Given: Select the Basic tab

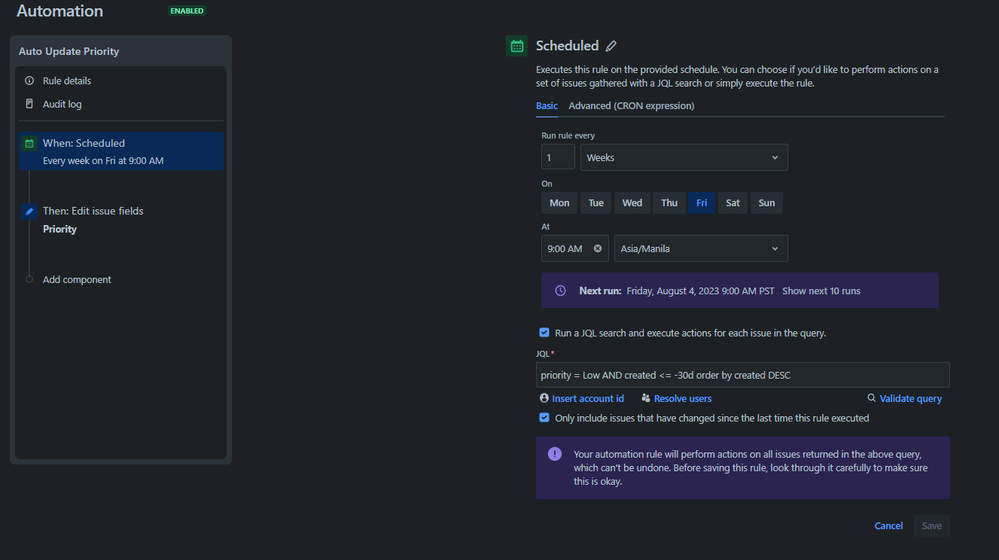Looking at the screenshot, I should 547,106.
